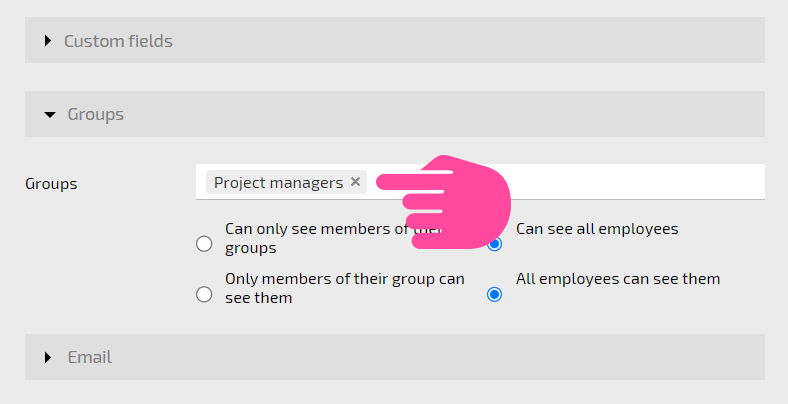Click the 'Only members of their group can see them' text
788x404 pixels.
[345, 288]
